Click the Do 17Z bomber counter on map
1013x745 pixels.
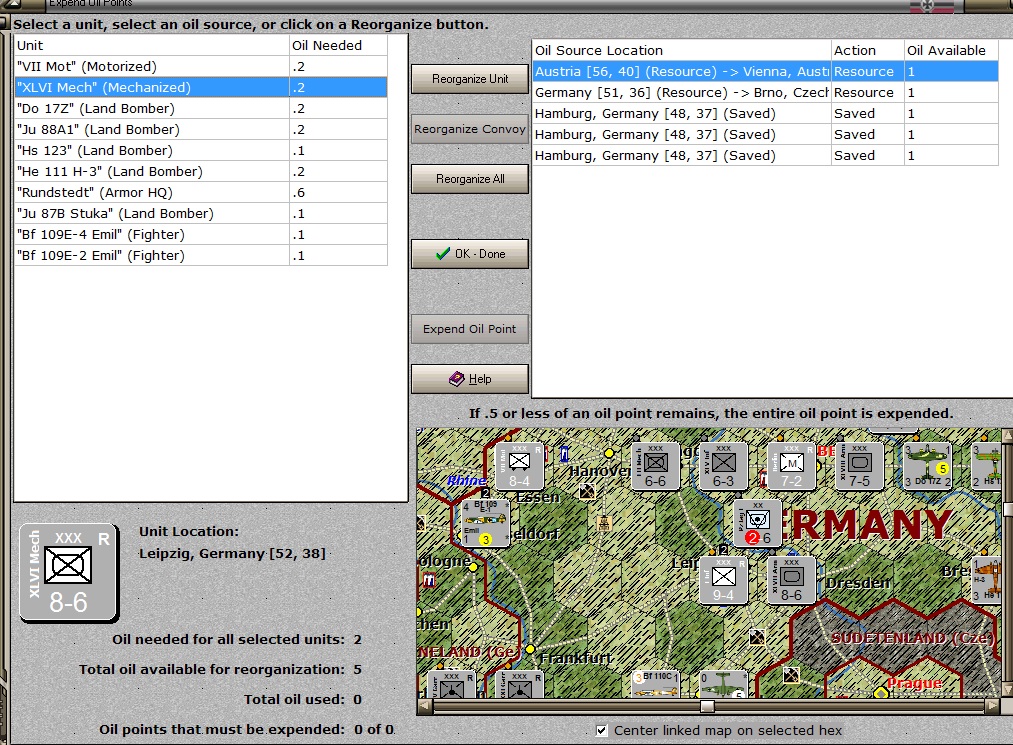click(928, 467)
